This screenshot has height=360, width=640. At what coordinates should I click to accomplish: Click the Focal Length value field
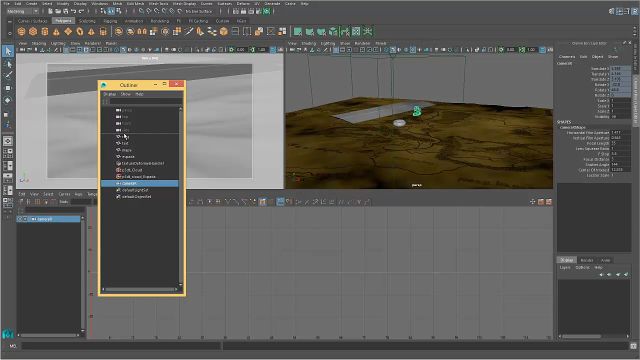(x=620, y=143)
